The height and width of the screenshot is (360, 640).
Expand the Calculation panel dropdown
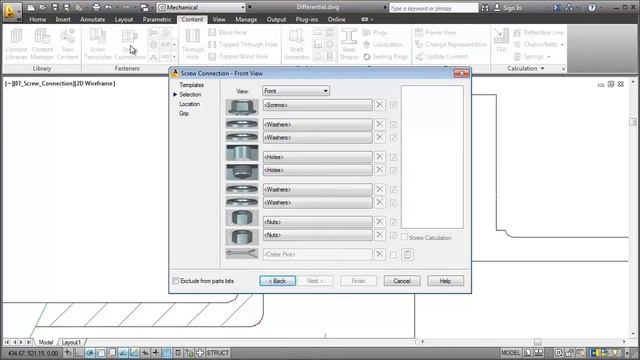(x=542, y=69)
